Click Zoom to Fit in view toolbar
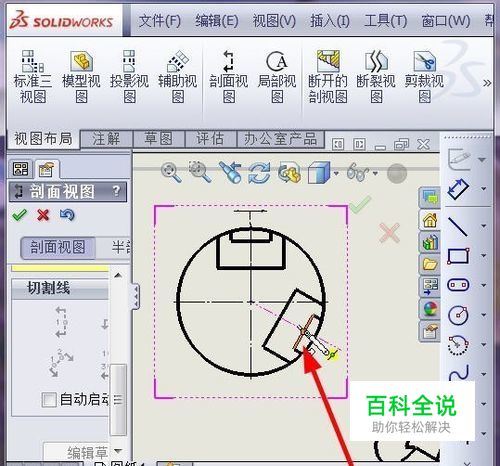This screenshot has width=500, height=466. click(x=171, y=173)
